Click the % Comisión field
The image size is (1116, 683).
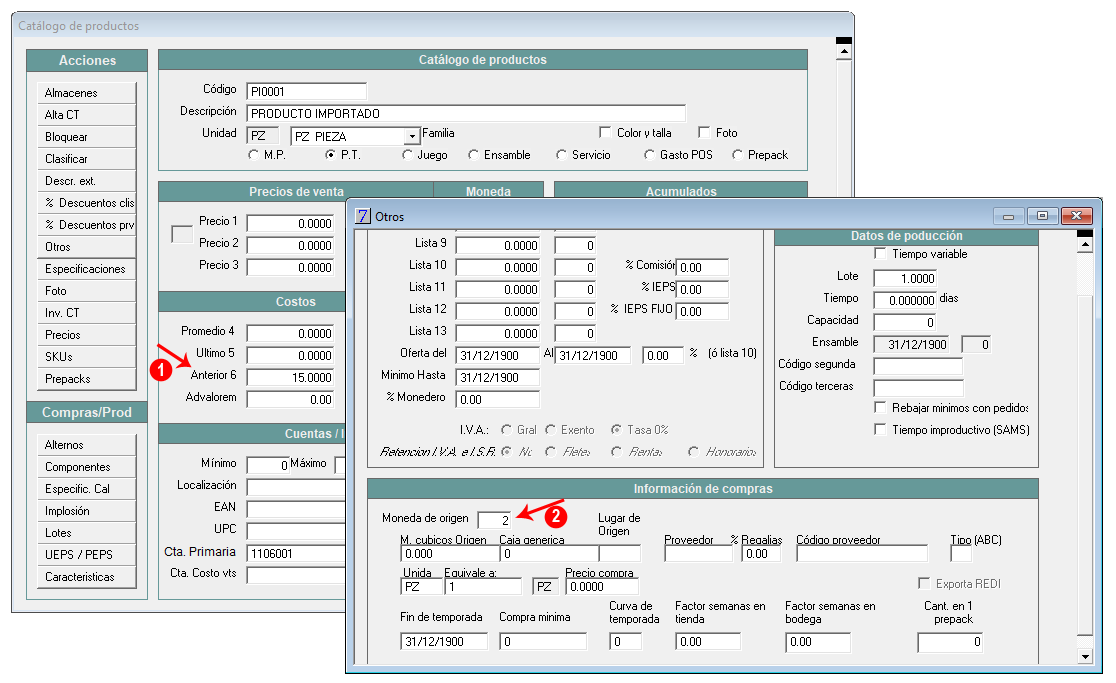702,268
